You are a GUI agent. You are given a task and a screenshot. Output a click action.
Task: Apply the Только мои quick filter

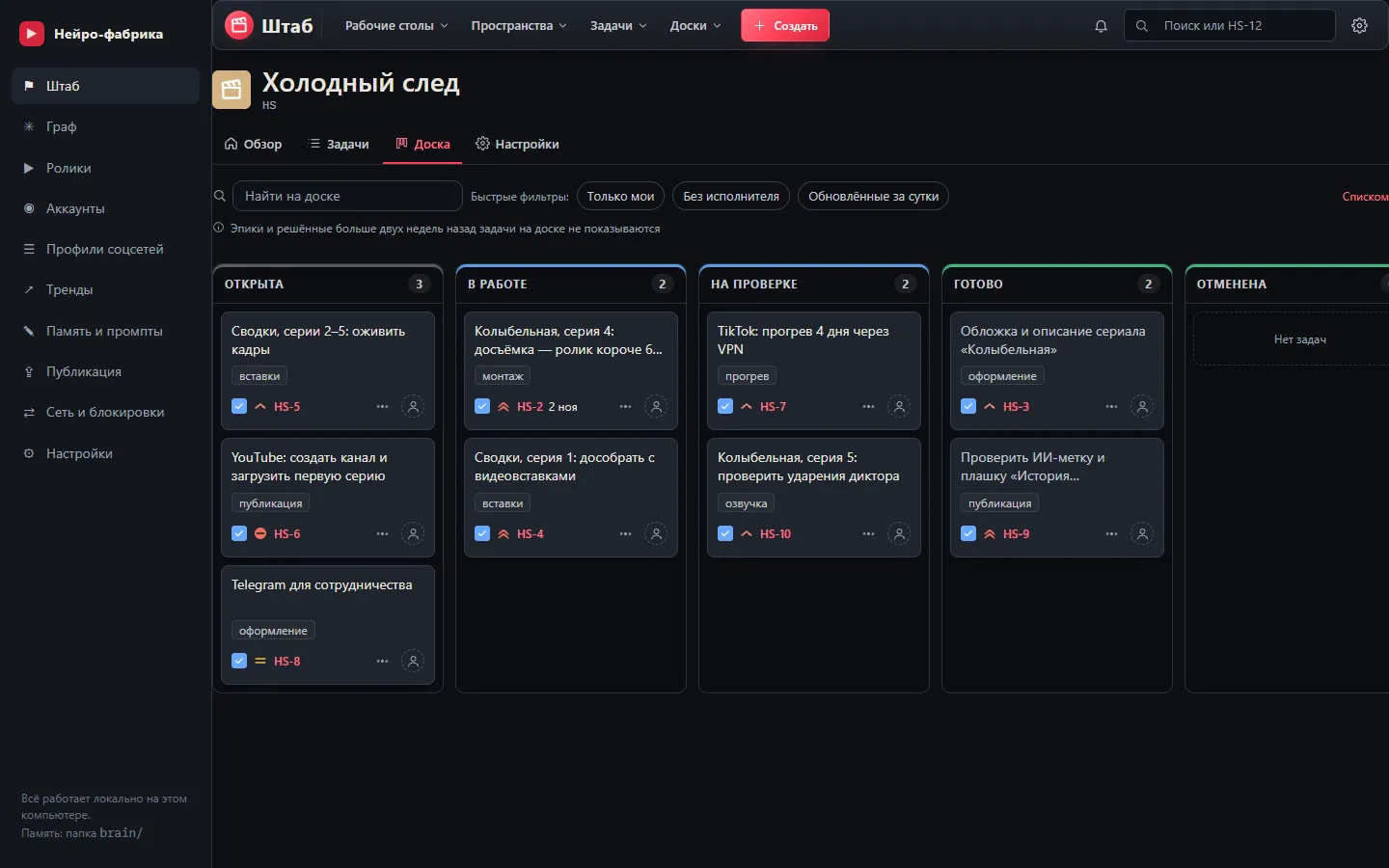tap(620, 197)
